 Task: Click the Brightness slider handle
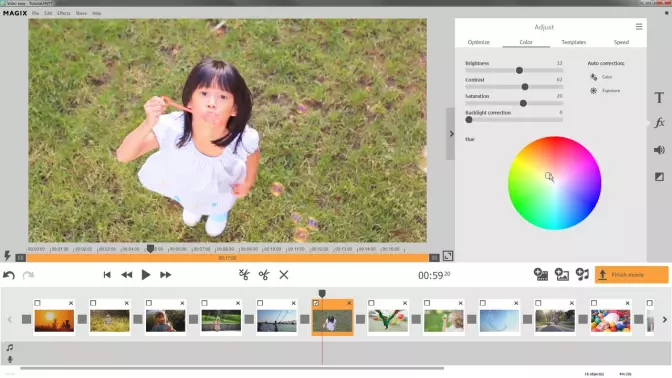pos(519,70)
